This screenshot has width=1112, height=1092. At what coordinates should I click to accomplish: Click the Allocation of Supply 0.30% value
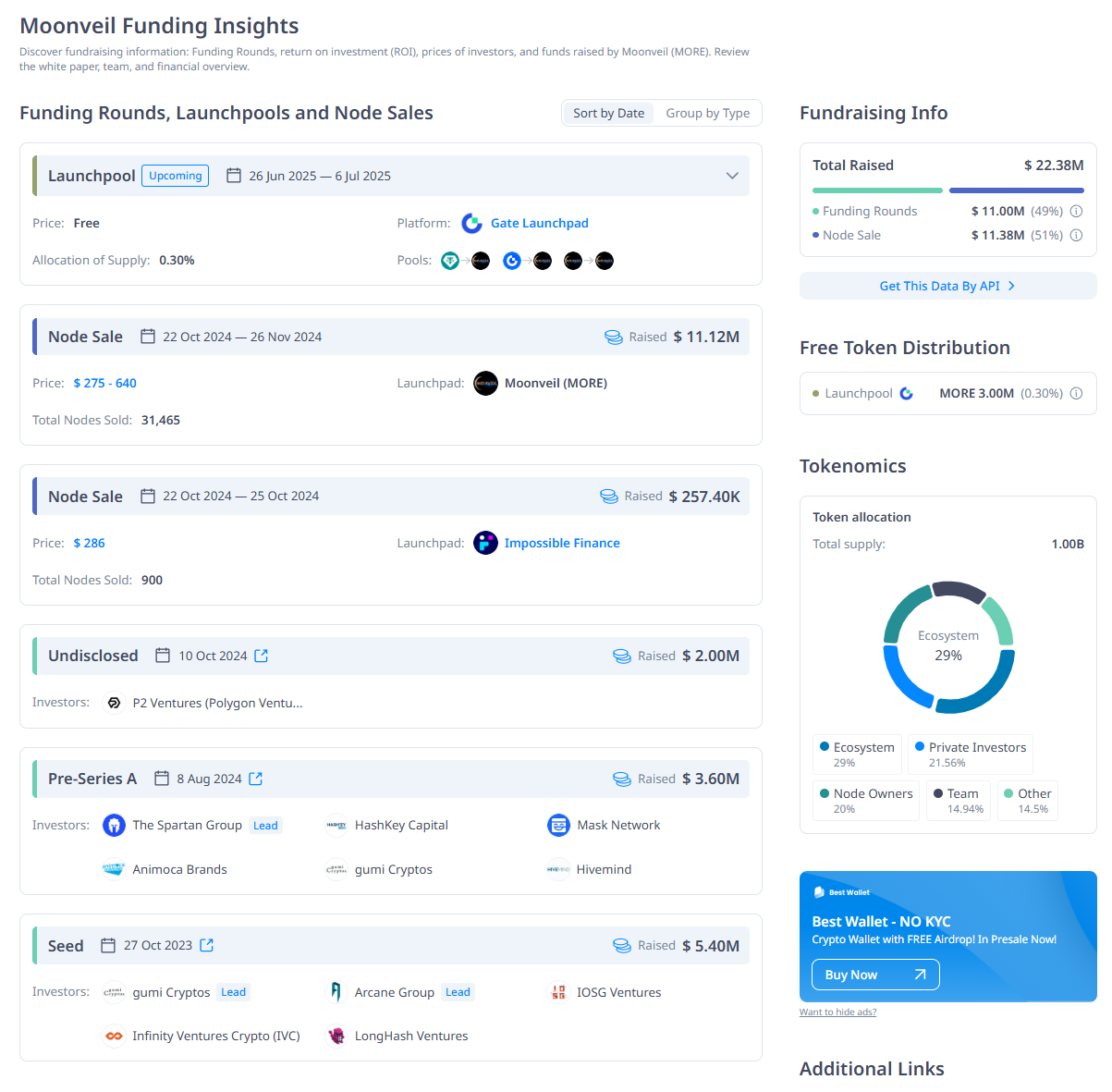177,260
